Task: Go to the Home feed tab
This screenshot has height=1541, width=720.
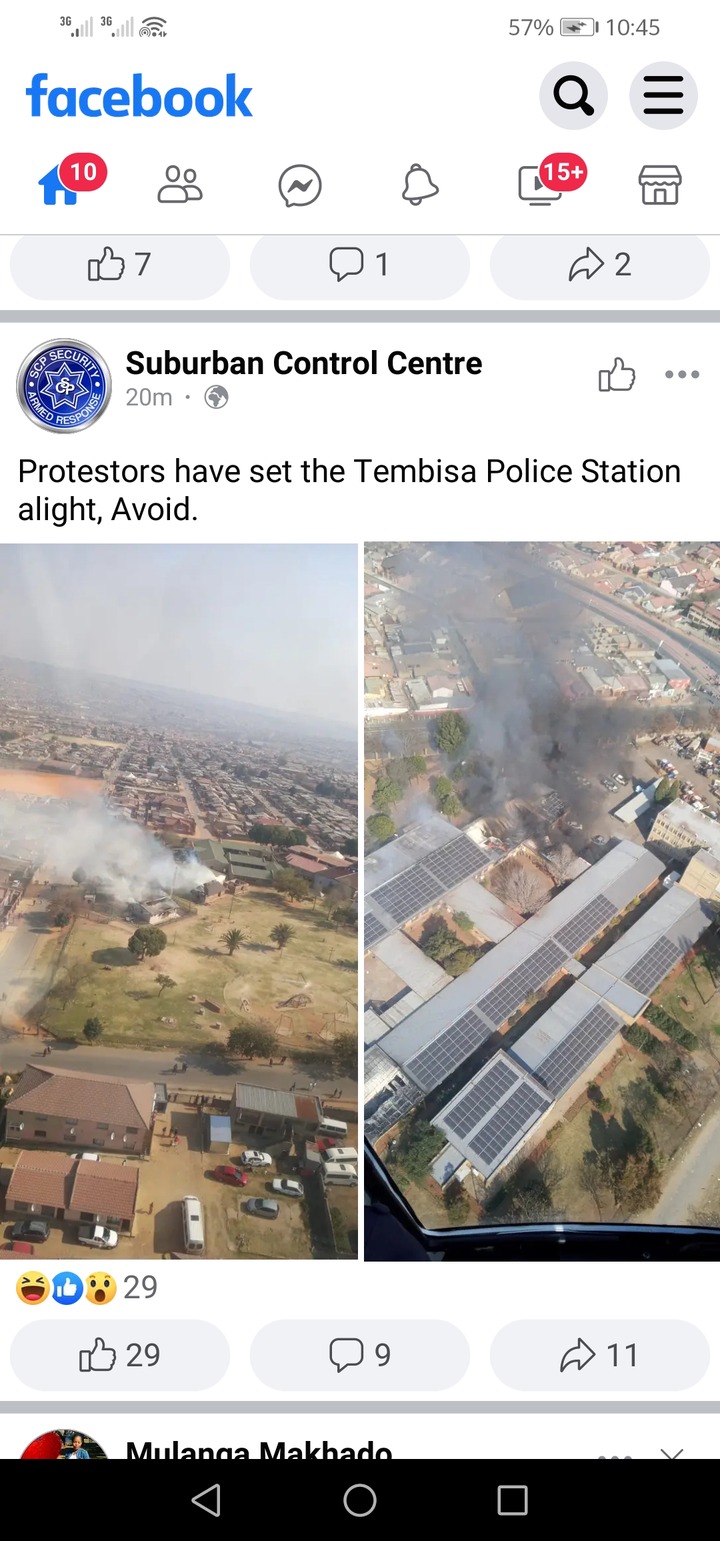Action: tap(60, 185)
